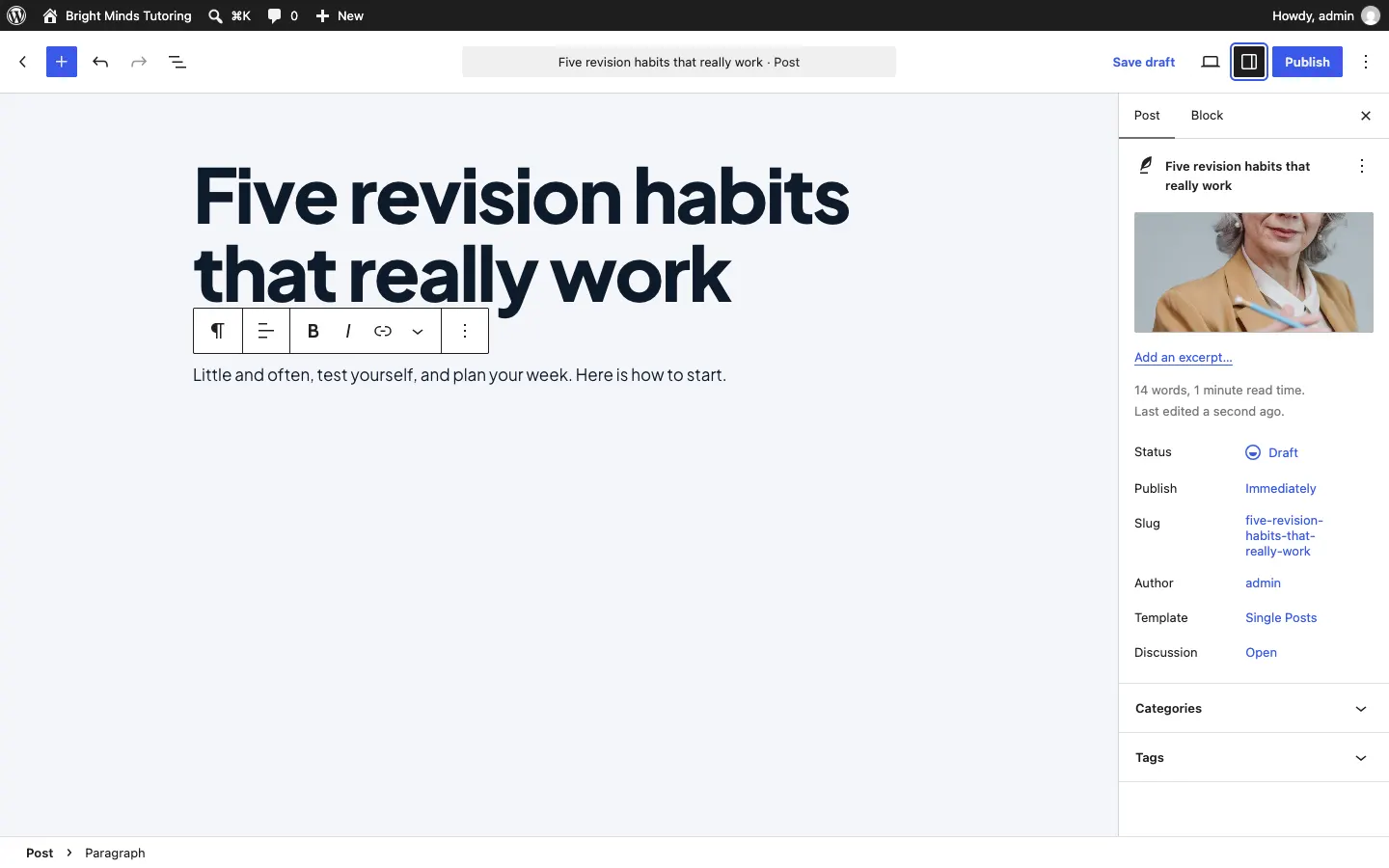Viewport: 1389px width, 868px height.
Task: Click the '14 words, 1 minute read time' text
Action: tap(1219, 391)
